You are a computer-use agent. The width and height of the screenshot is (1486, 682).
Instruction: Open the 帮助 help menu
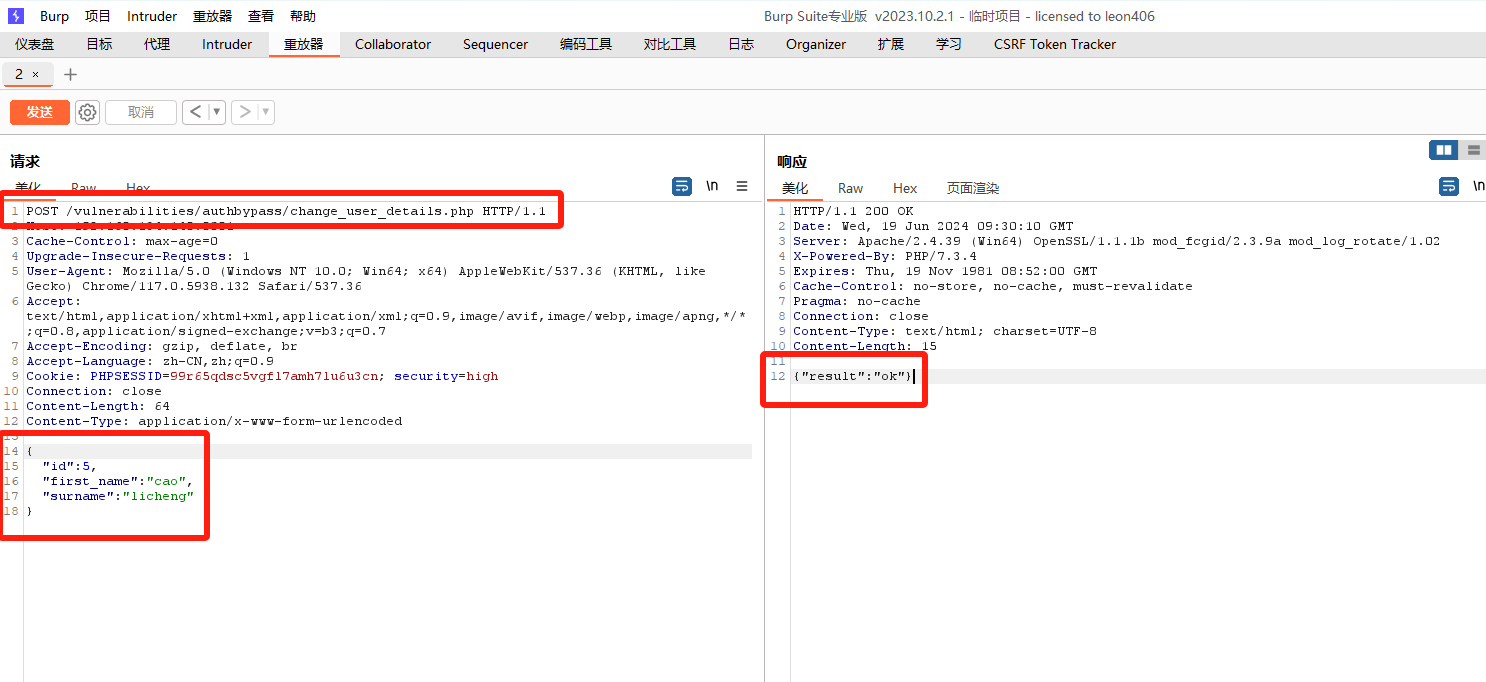tap(303, 16)
